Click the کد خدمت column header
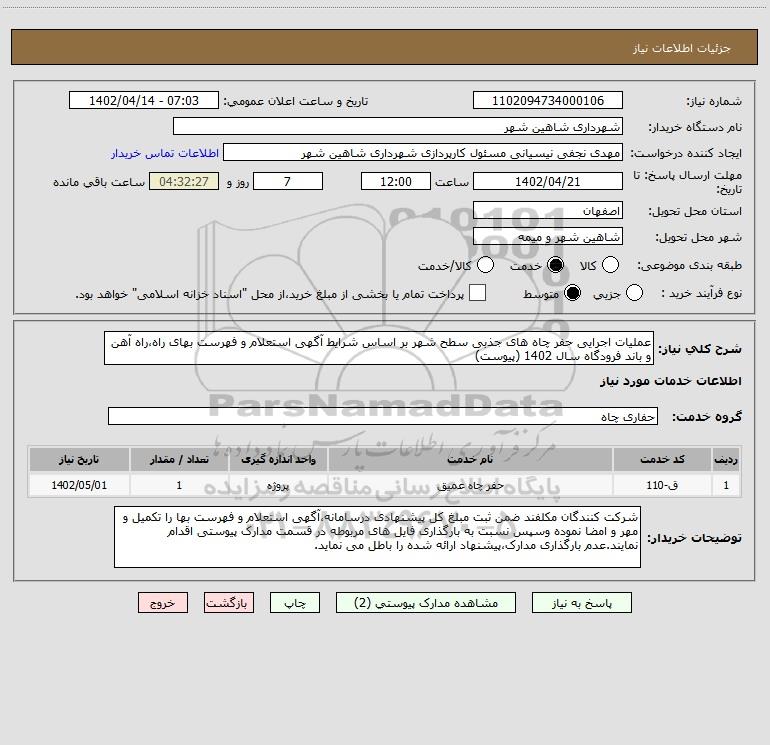Image resolution: width=770 pixels, height=745 pixels. pos(662,460)
